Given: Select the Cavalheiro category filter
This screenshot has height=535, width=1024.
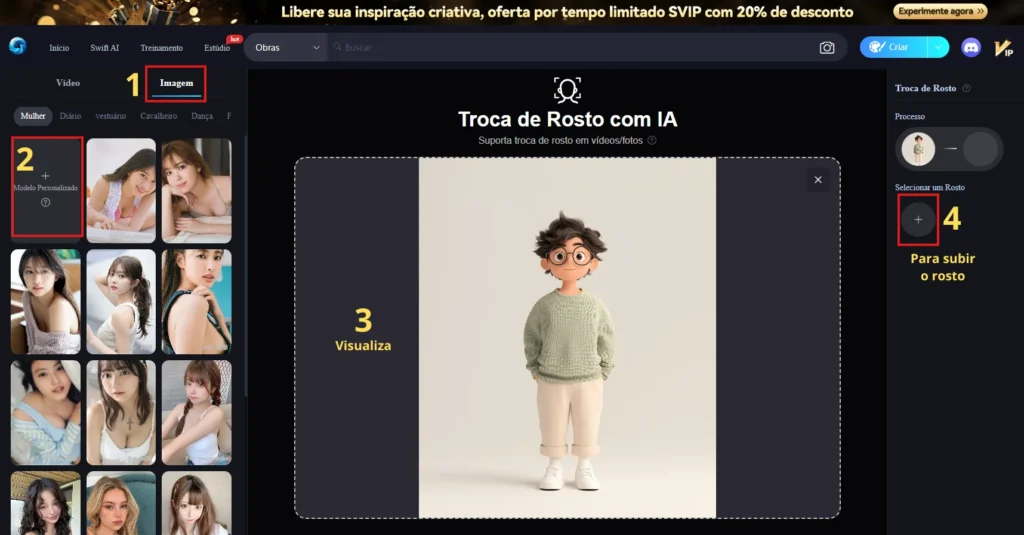Looking at the screenshot, I should coord(159,116).
